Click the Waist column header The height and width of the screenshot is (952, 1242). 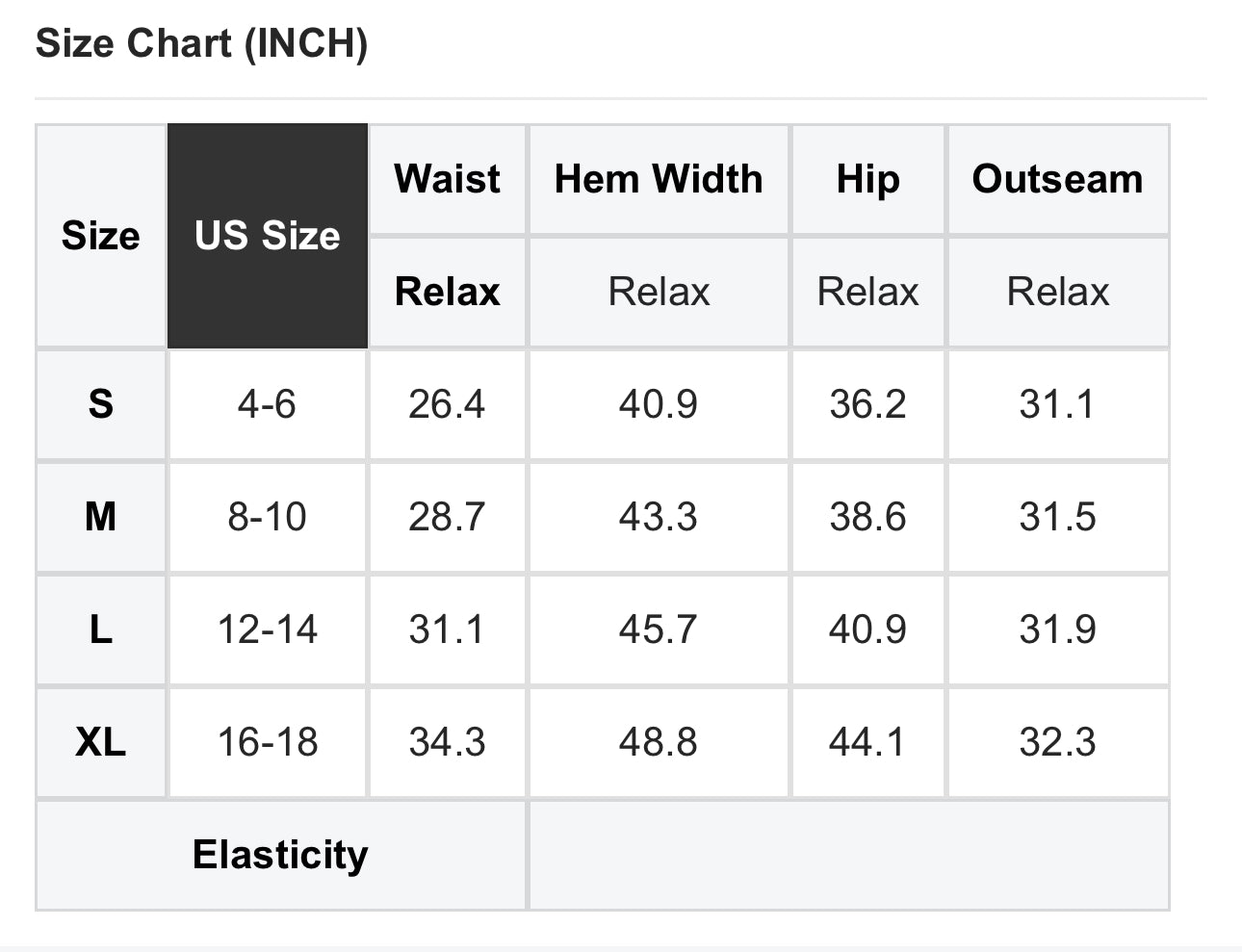point(447,179)
